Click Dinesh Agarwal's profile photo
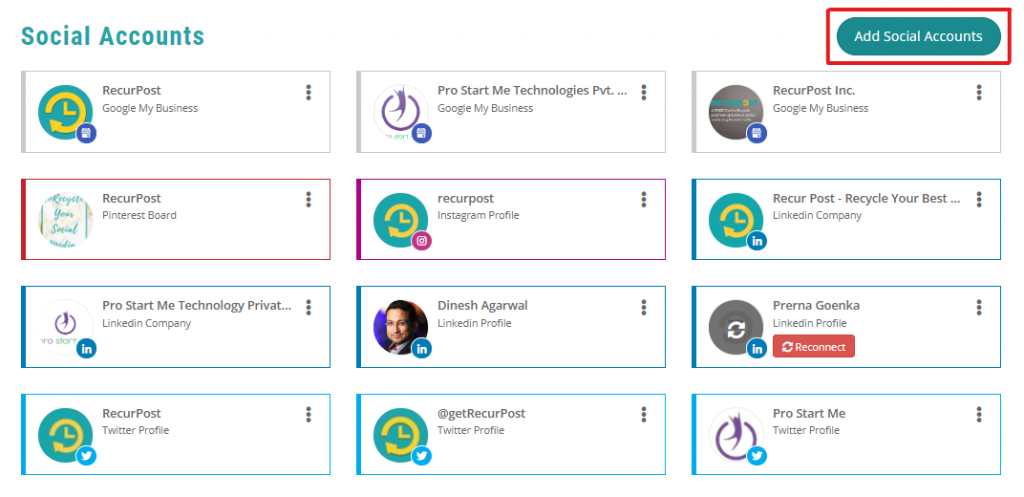Screen dimensions: 1024x497 coord(401,327)
